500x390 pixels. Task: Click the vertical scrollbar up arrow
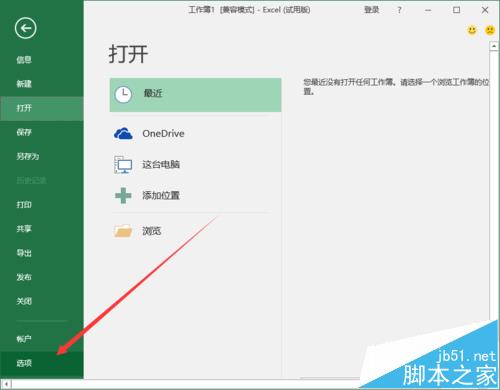(x=494, y=46)
